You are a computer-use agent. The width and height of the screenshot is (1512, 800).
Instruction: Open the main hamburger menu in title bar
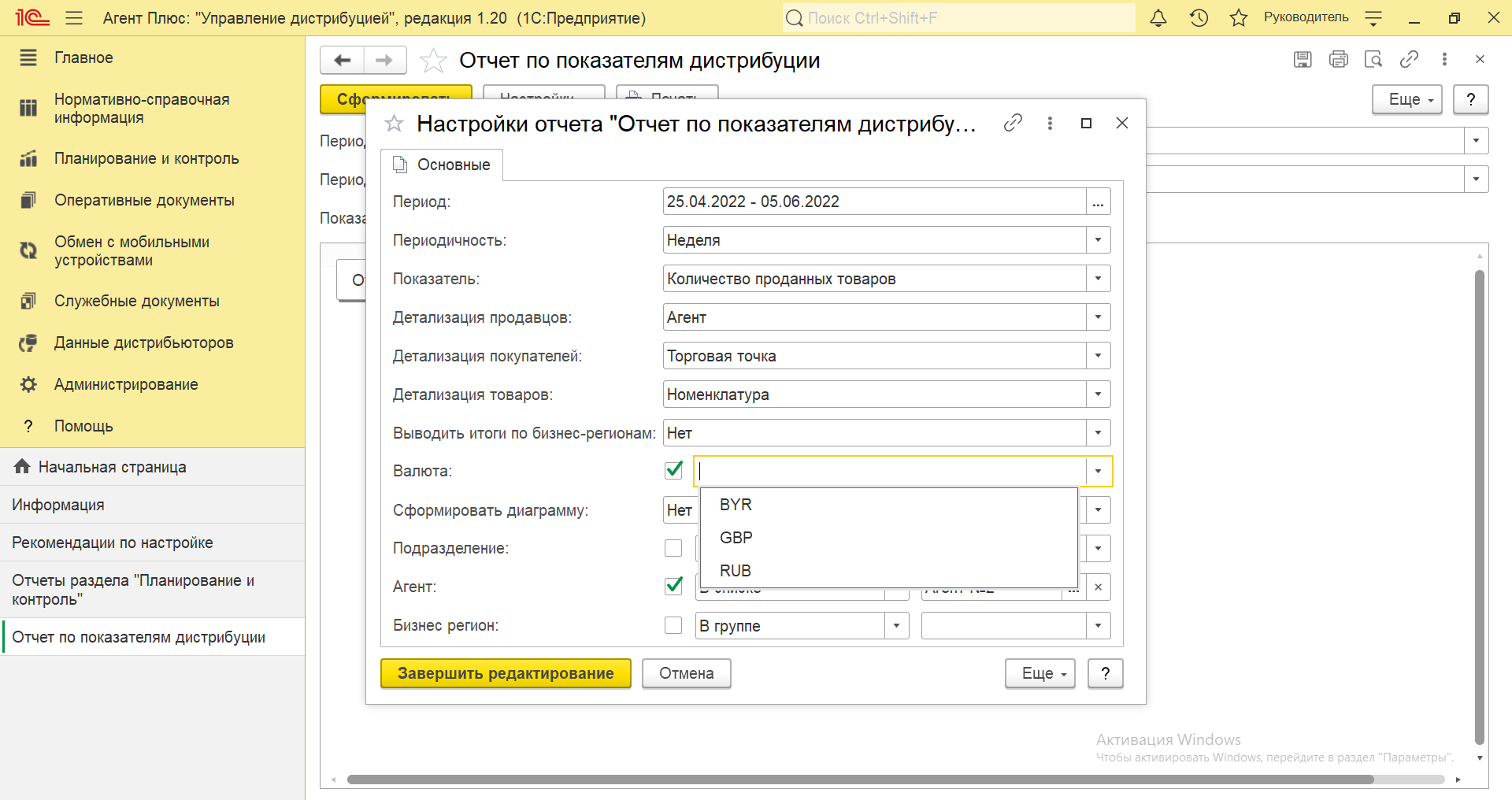pos(74,17)
